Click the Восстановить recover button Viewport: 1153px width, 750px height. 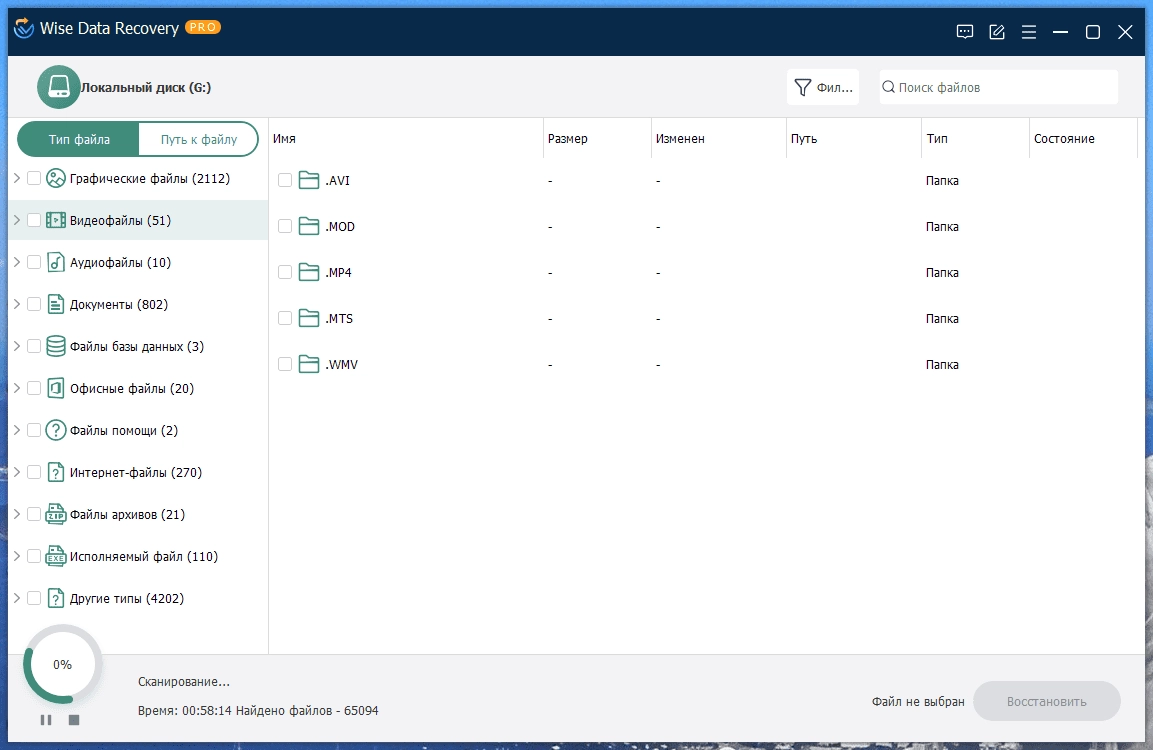tap(1046, 701)
